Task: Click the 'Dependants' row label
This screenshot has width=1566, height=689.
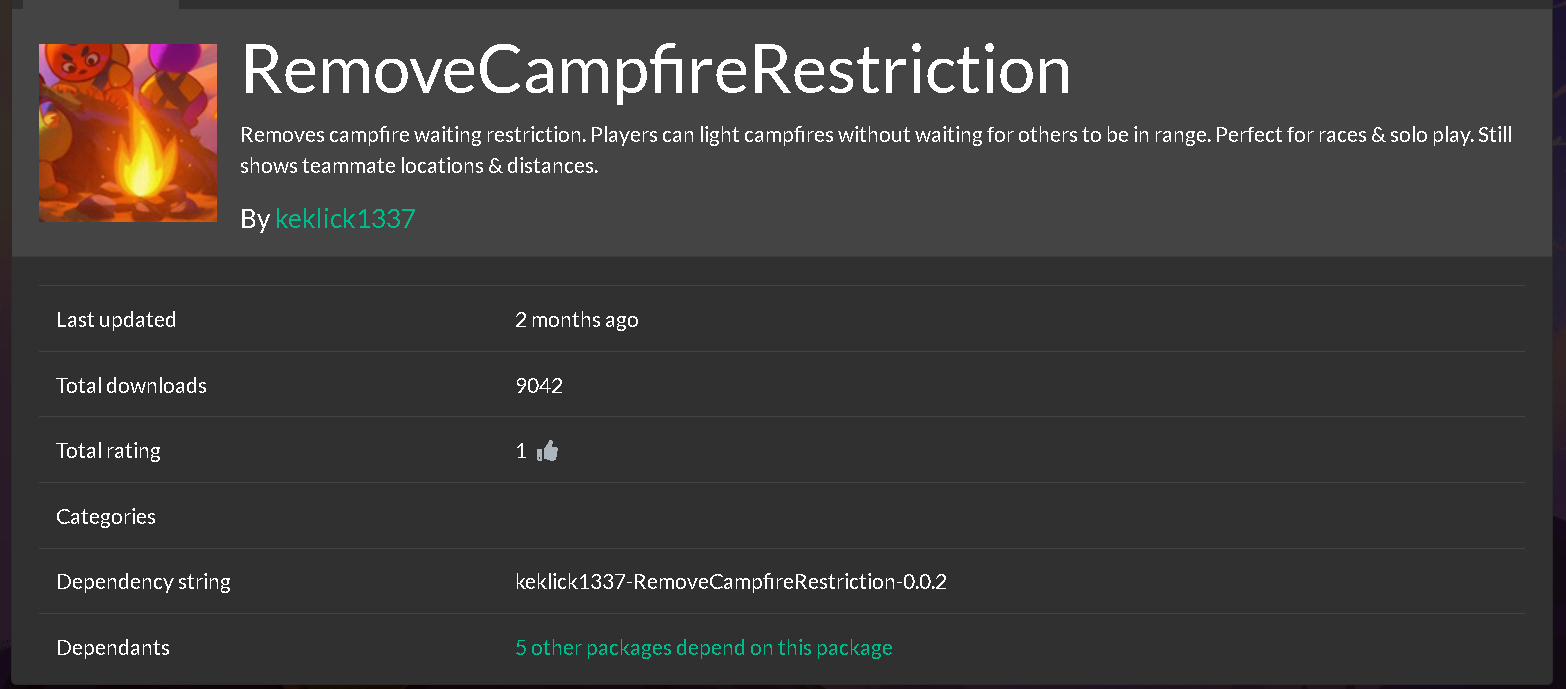Action: (x=113, y=648)
